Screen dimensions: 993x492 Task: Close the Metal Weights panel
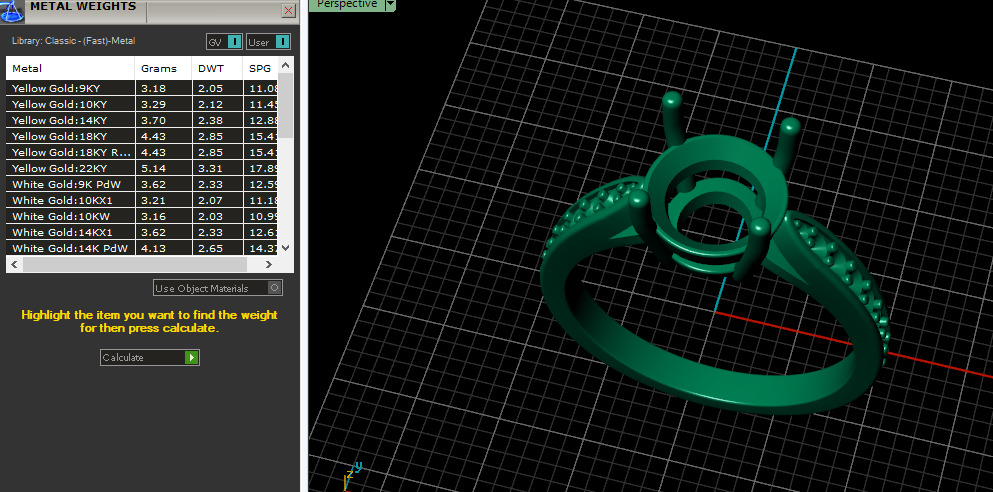pos(288,10)
